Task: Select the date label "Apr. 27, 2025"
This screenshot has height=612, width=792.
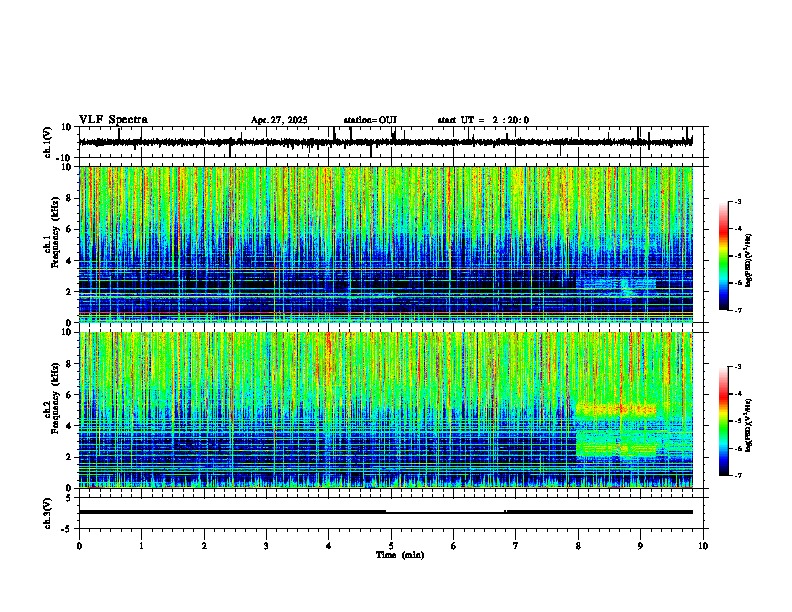Action: point(279,120)
